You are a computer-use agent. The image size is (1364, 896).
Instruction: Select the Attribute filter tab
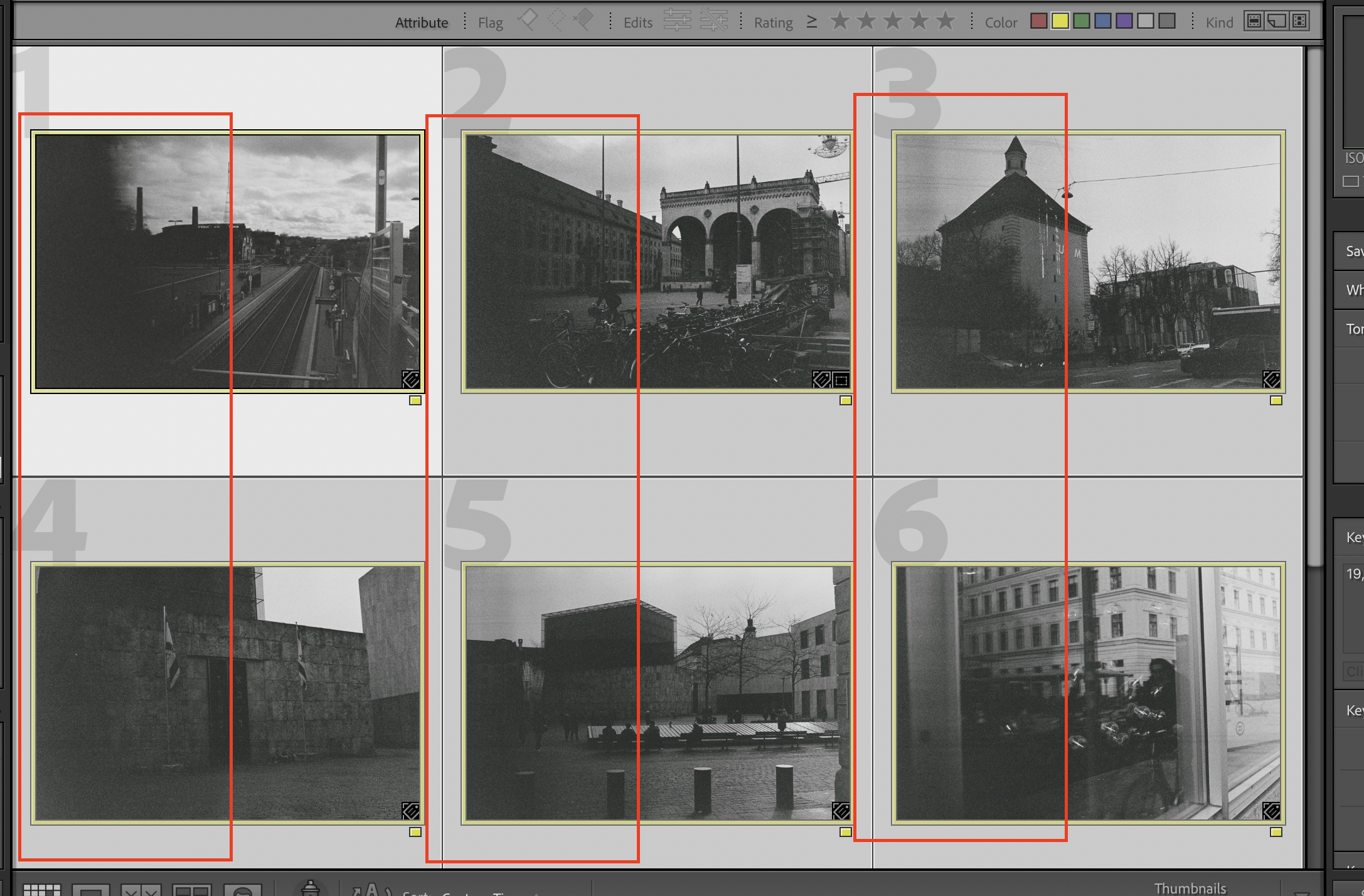click(x=422, y=23)
